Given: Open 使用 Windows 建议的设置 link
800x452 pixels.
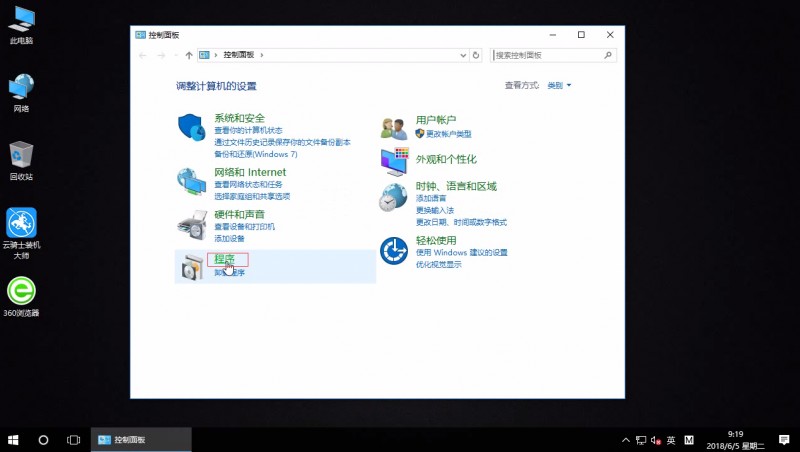Looking at the screenshot, I should pyautogui.click(x=461, y=253).
